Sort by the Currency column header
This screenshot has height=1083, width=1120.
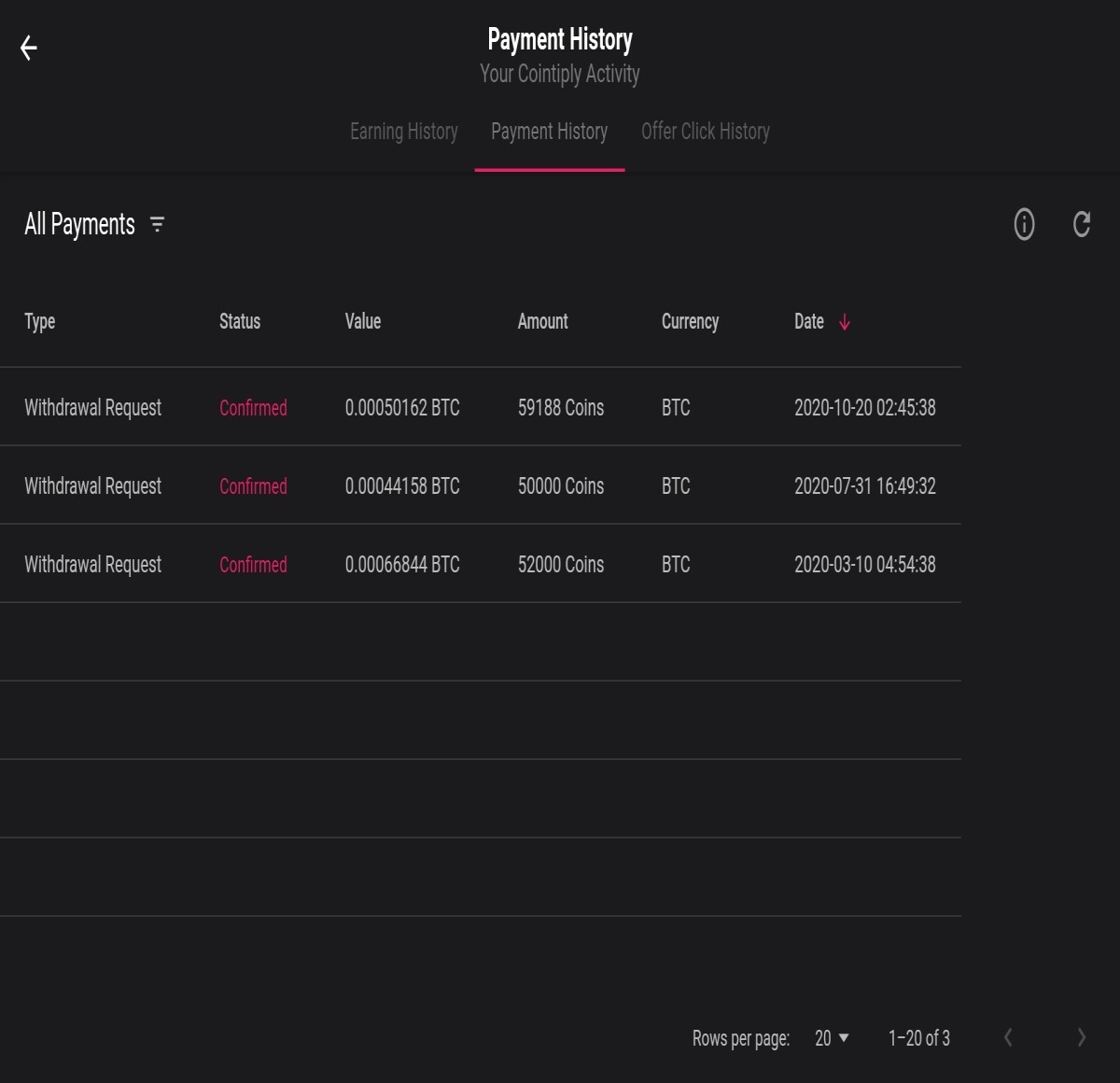click(x=690, y=321)
